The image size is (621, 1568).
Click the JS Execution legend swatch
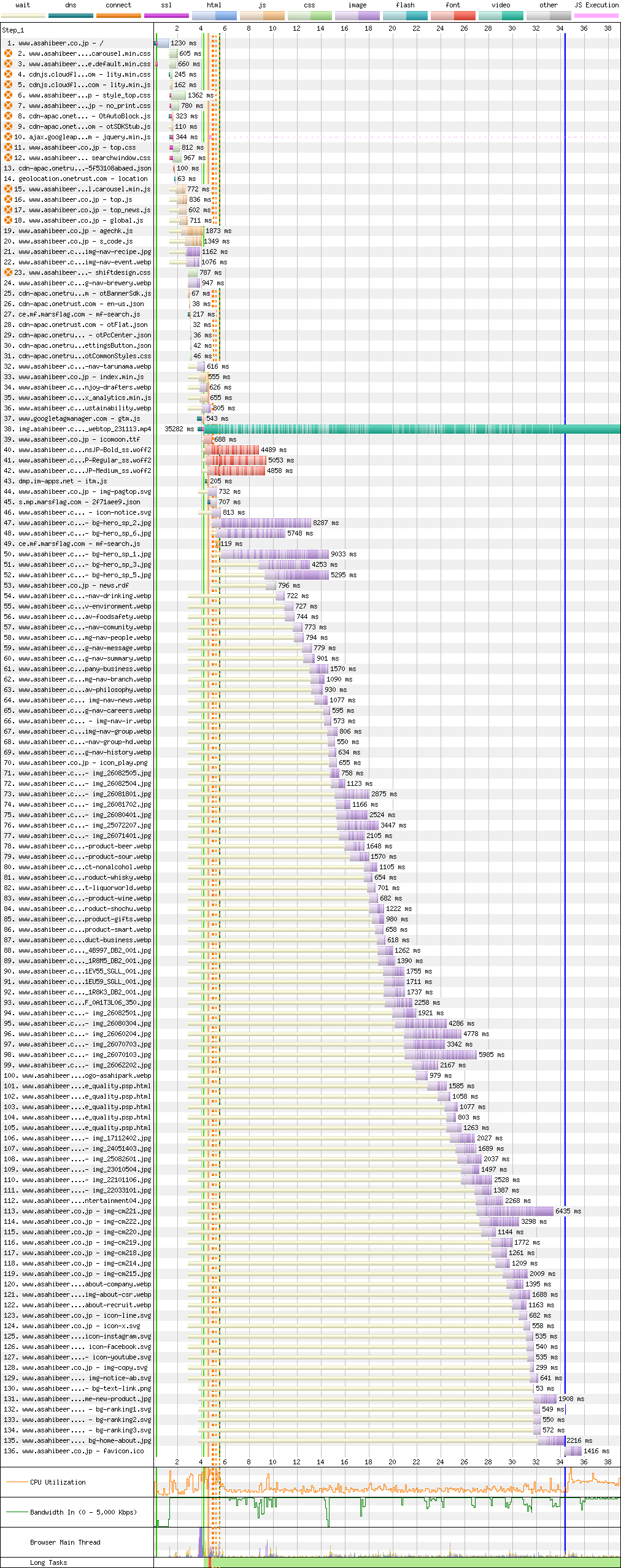[x=596, y=15]
